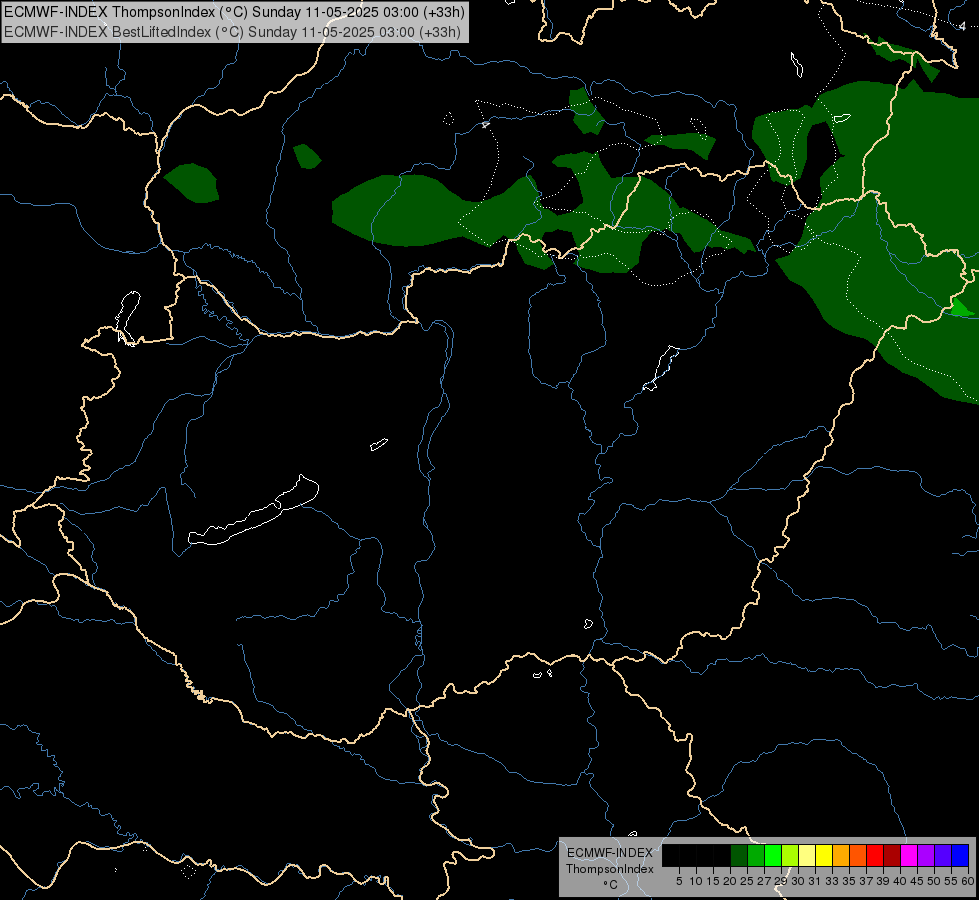Click the legend tick value '27'

[x=764, y=881]
